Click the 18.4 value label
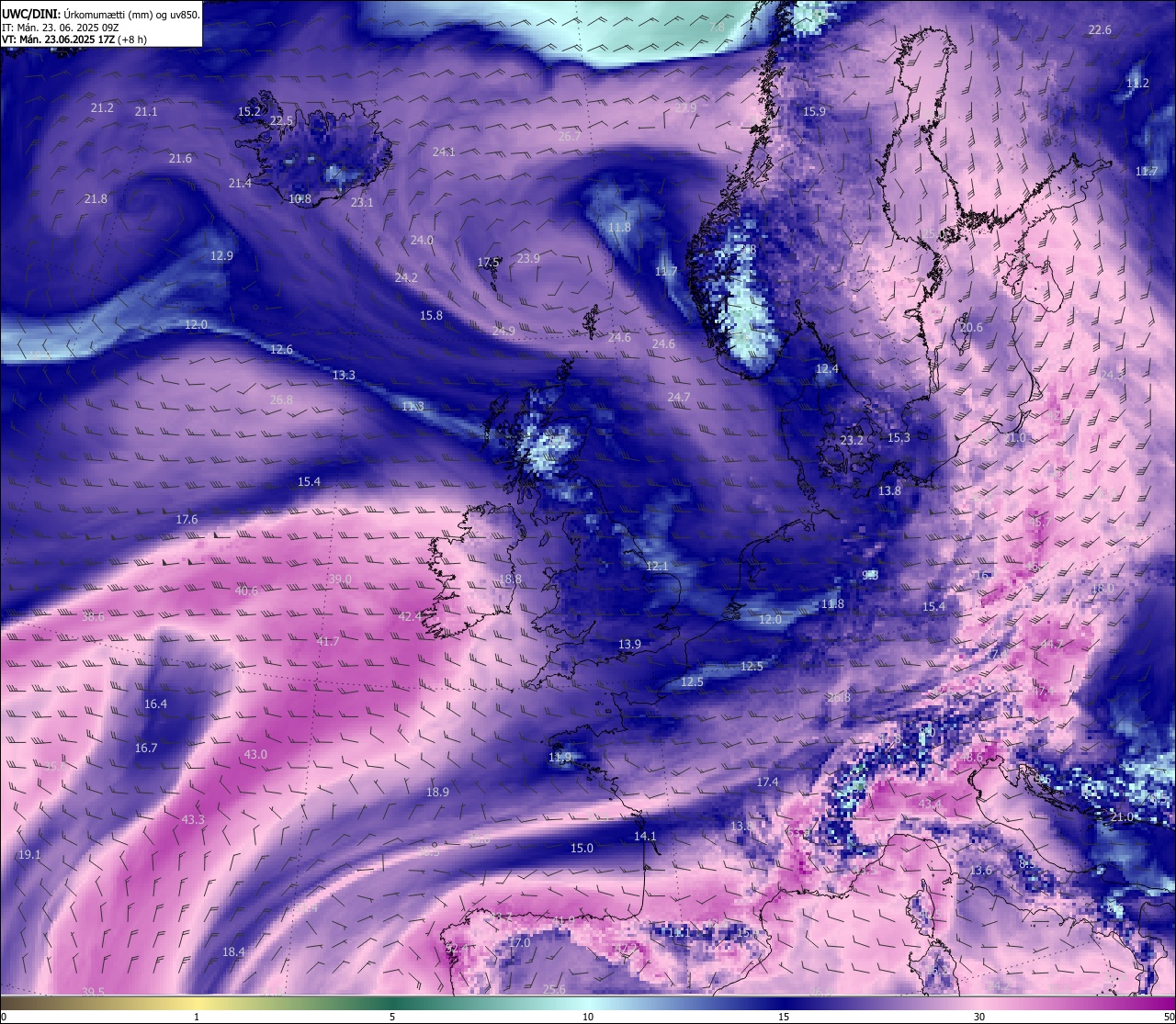The image size is (1176, 1024). 233,952
